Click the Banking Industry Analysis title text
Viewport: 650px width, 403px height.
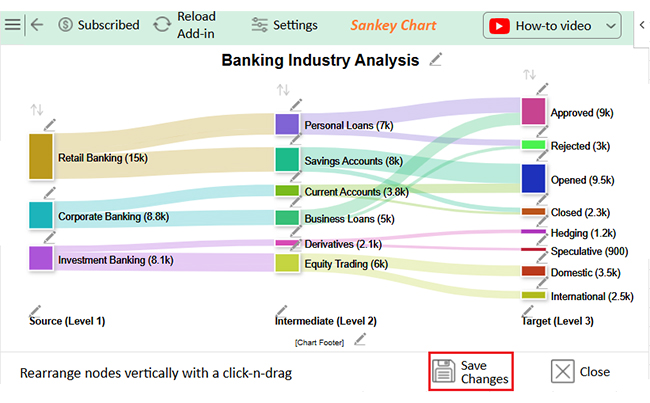[320, 61]
